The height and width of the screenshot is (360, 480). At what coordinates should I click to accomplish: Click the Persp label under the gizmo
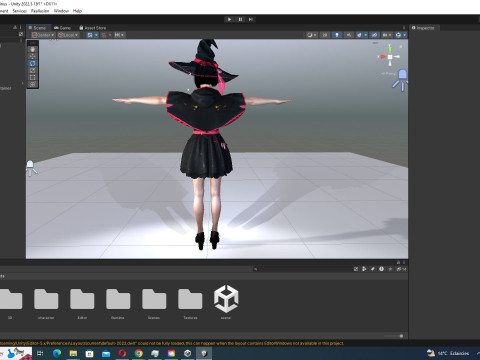pos(389,73)
